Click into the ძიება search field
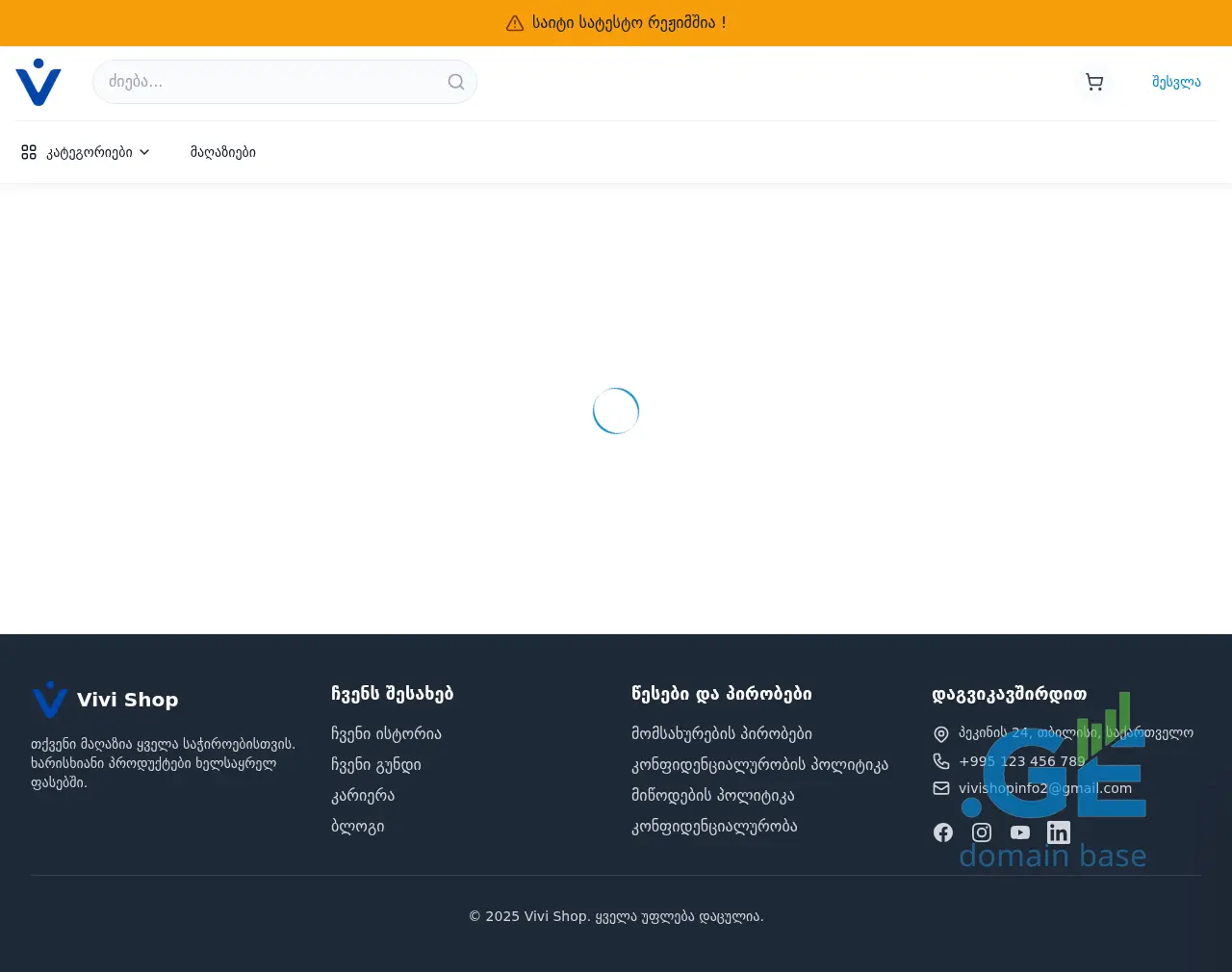The image size is (1232, 972). click(x=269, y=83)
